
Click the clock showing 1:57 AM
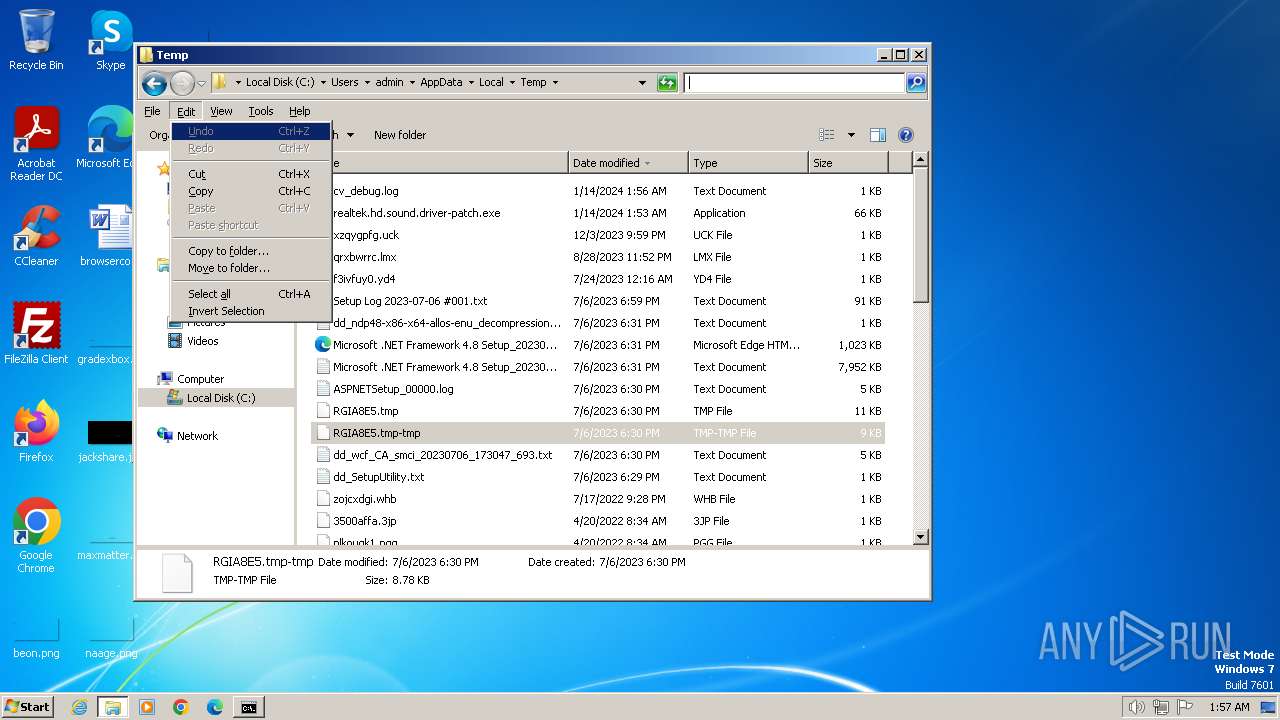click(1228, 707)
